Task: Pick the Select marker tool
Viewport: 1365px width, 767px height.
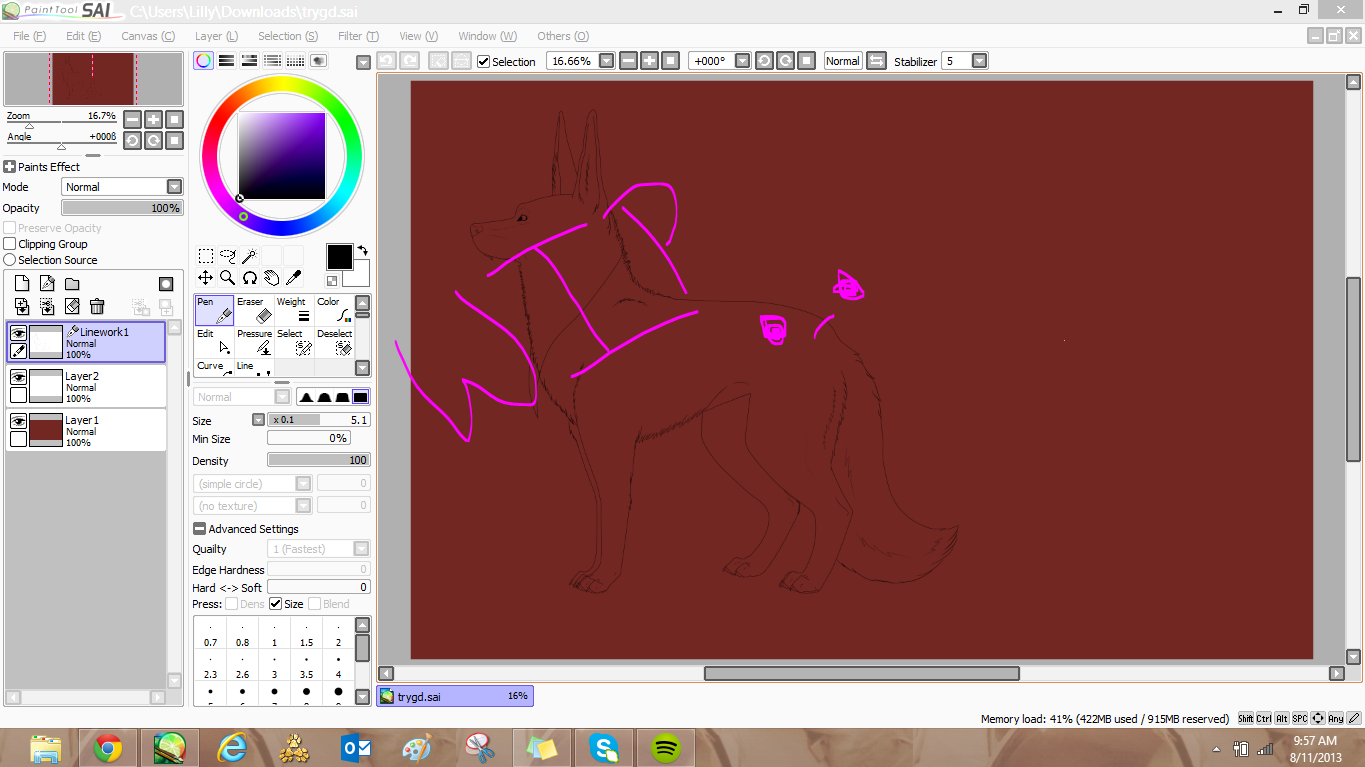Action: pos(294,342)
